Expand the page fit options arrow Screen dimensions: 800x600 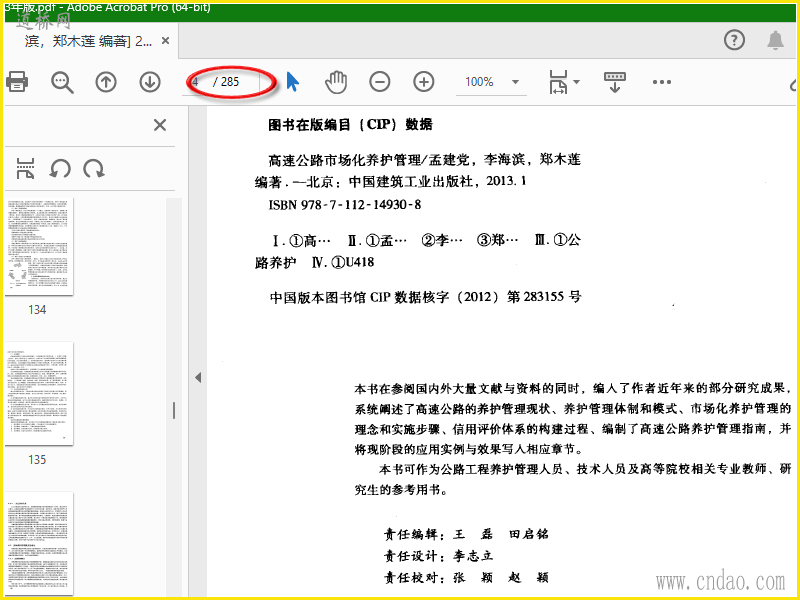pyautogui.click(x=577, y=82)
